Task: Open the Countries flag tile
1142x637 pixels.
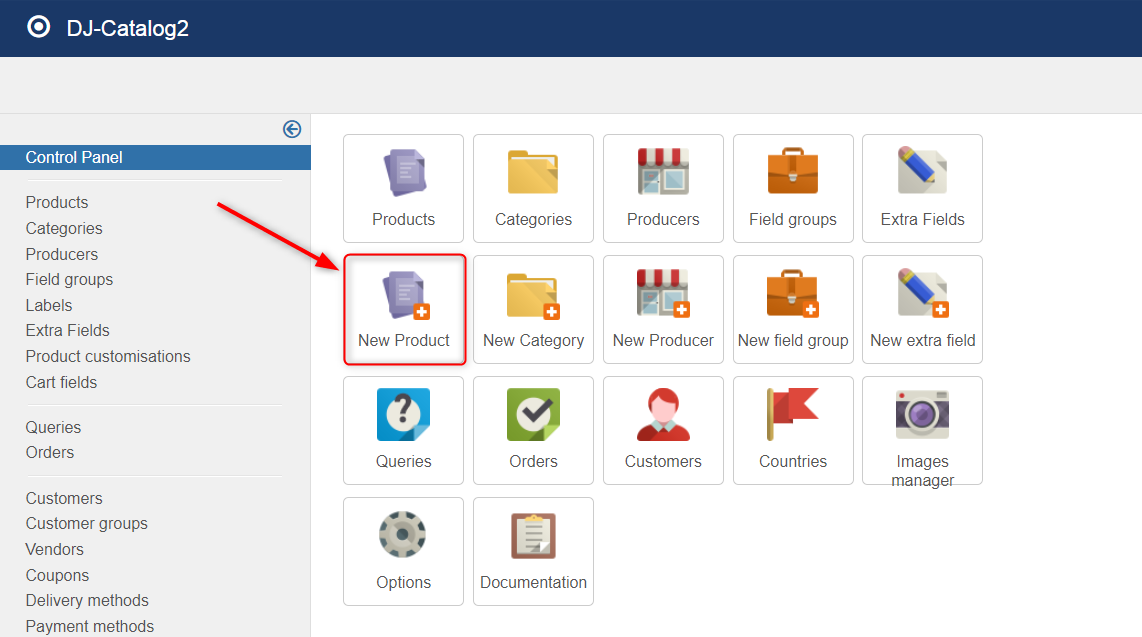Action: coord(793,430)
